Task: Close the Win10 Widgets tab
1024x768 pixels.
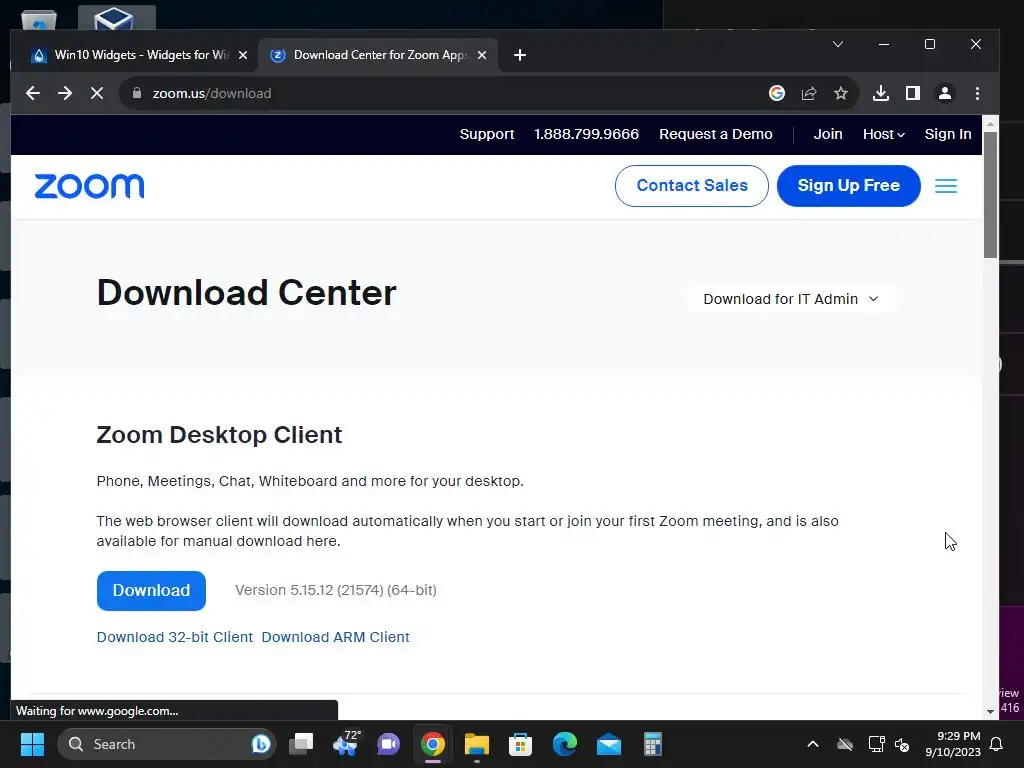Action: click(x=243, y=56)
